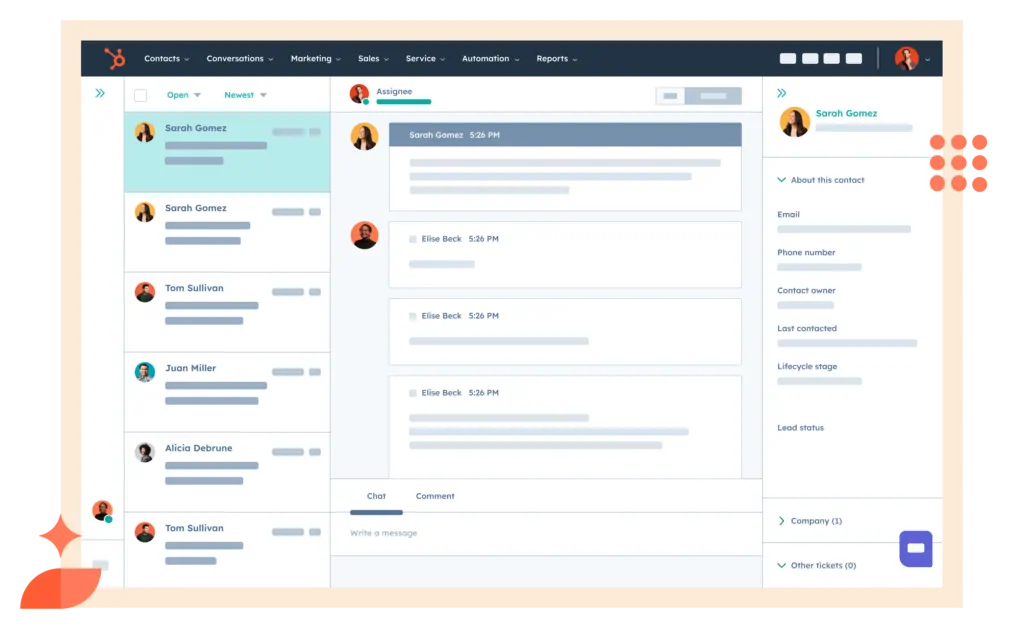Click the Lead status property label

pos(801,428)
